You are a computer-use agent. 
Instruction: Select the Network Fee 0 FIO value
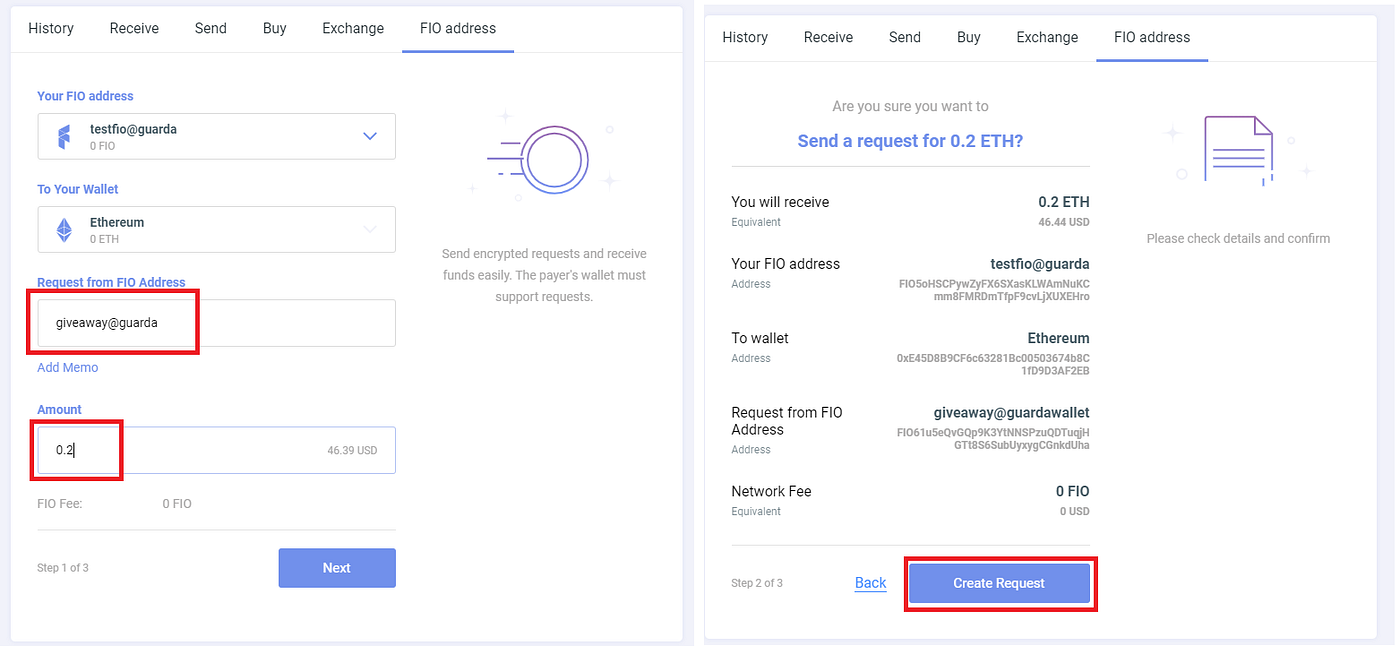click(x=1073, y=491)
